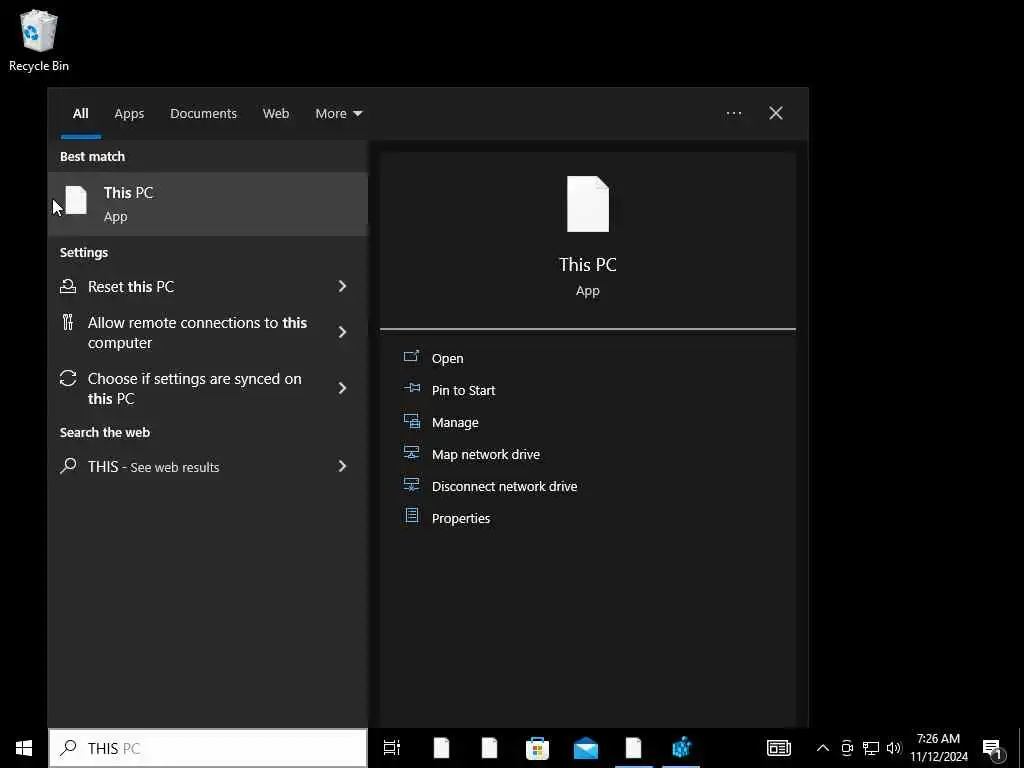This screenshot has height=768, width=1024.
Task: Click the Properties list icon
Action: (411, 516)
